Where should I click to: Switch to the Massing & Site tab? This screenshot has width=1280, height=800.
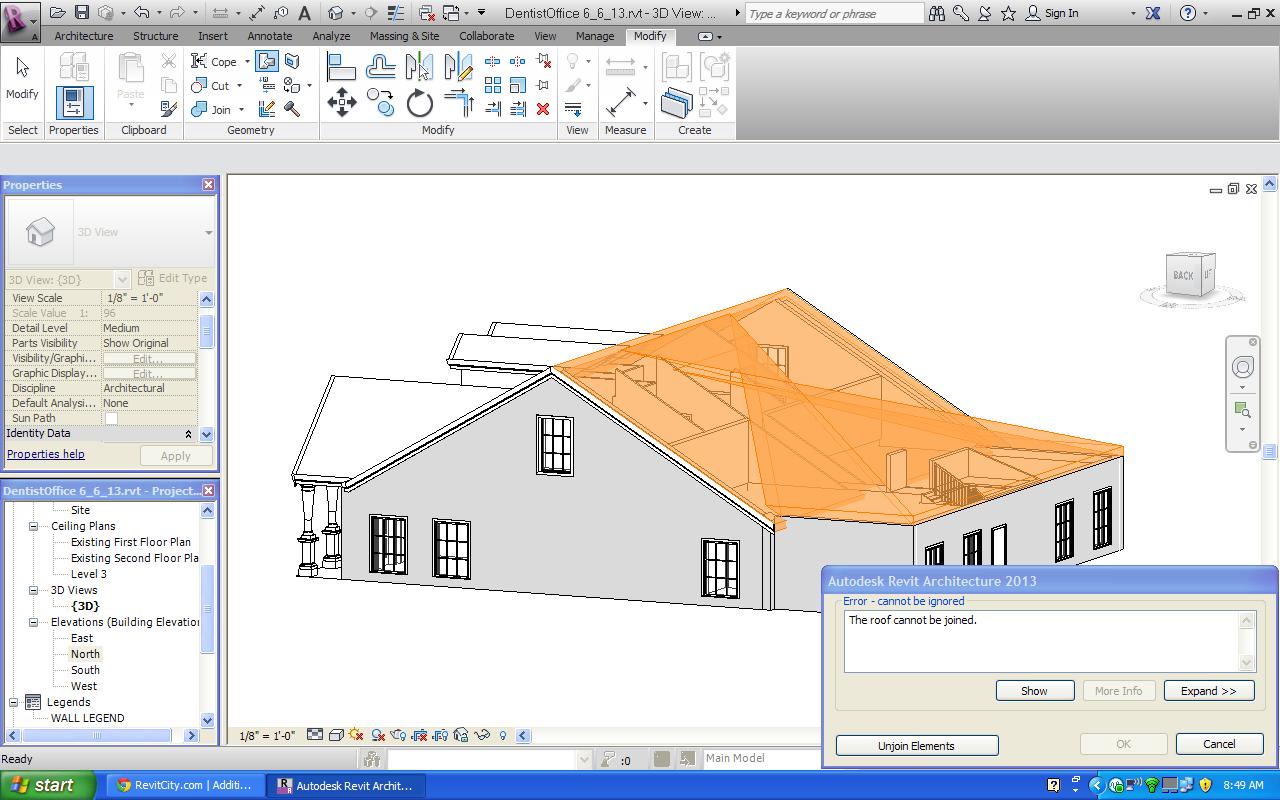pyautogui.click(x=404, y=36)
